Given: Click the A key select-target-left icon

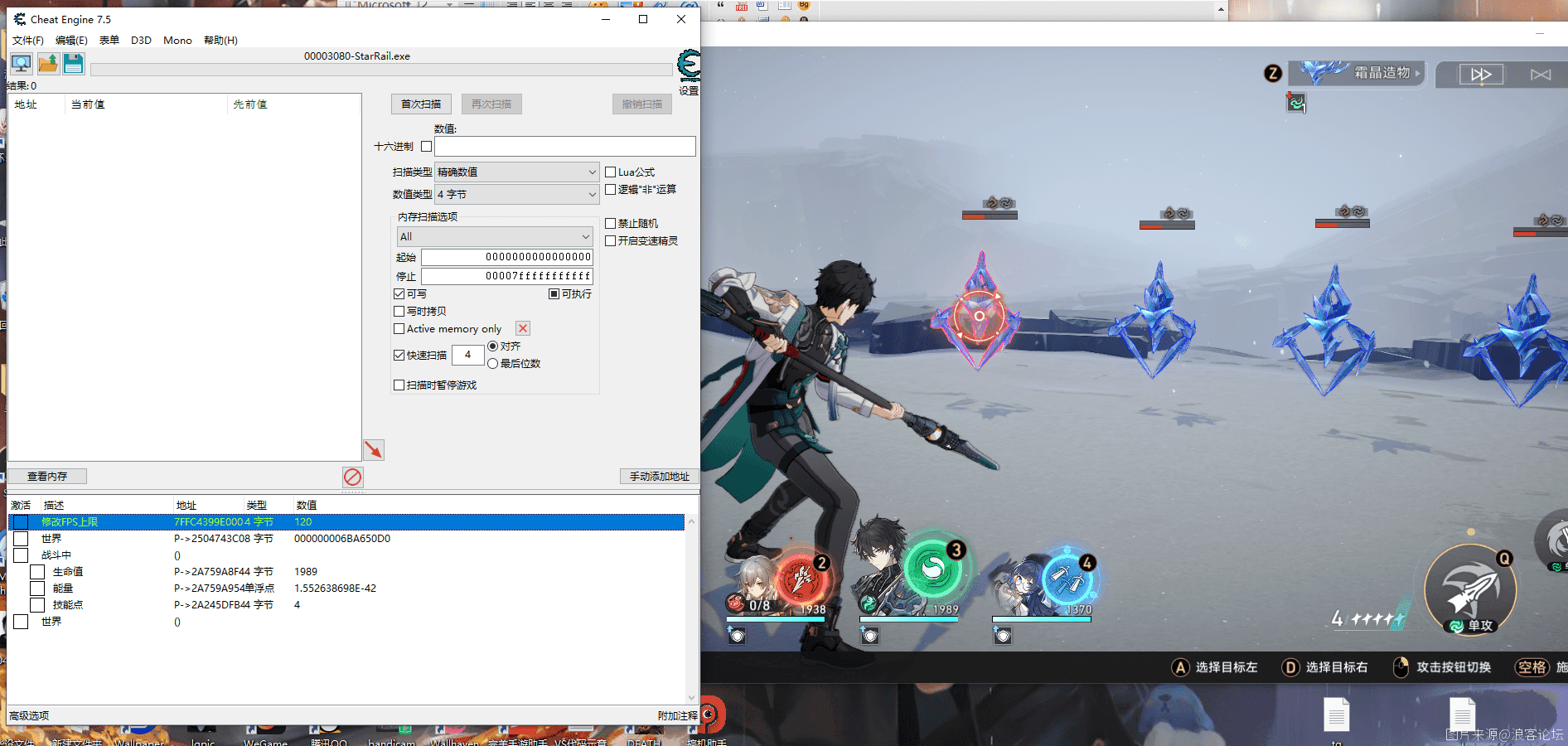Looking at the screenshot, I should (x=1181, y=667).
